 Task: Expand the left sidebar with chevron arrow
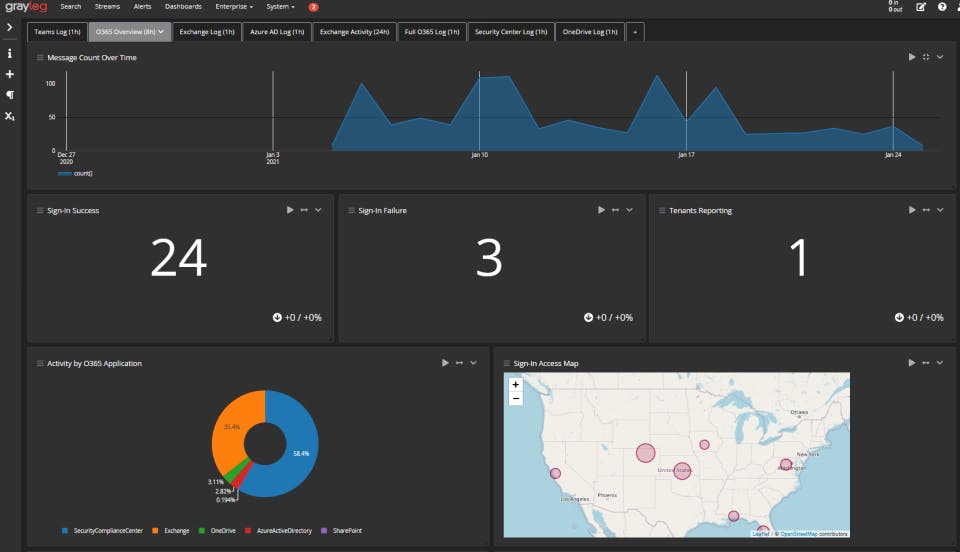pos(9,28)
